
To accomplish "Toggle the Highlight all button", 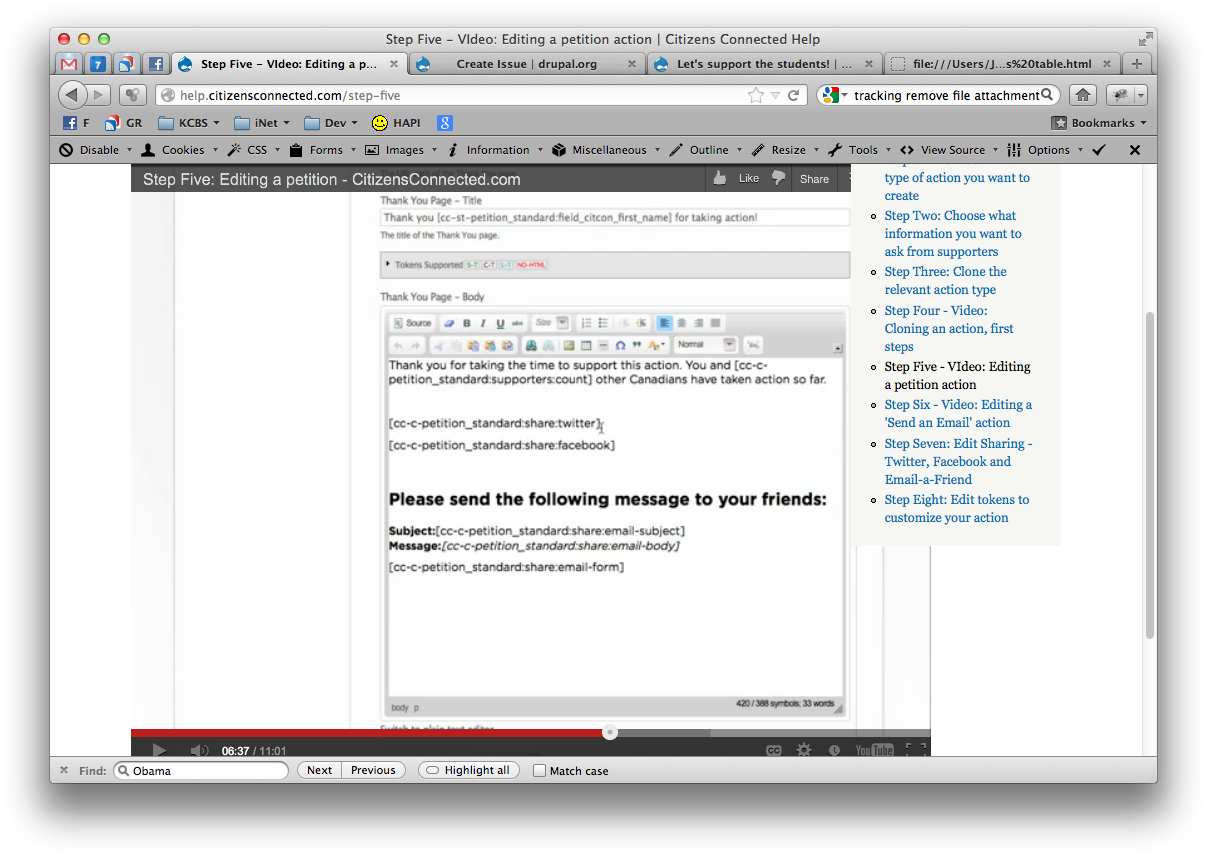I will (x=468, y=770).
